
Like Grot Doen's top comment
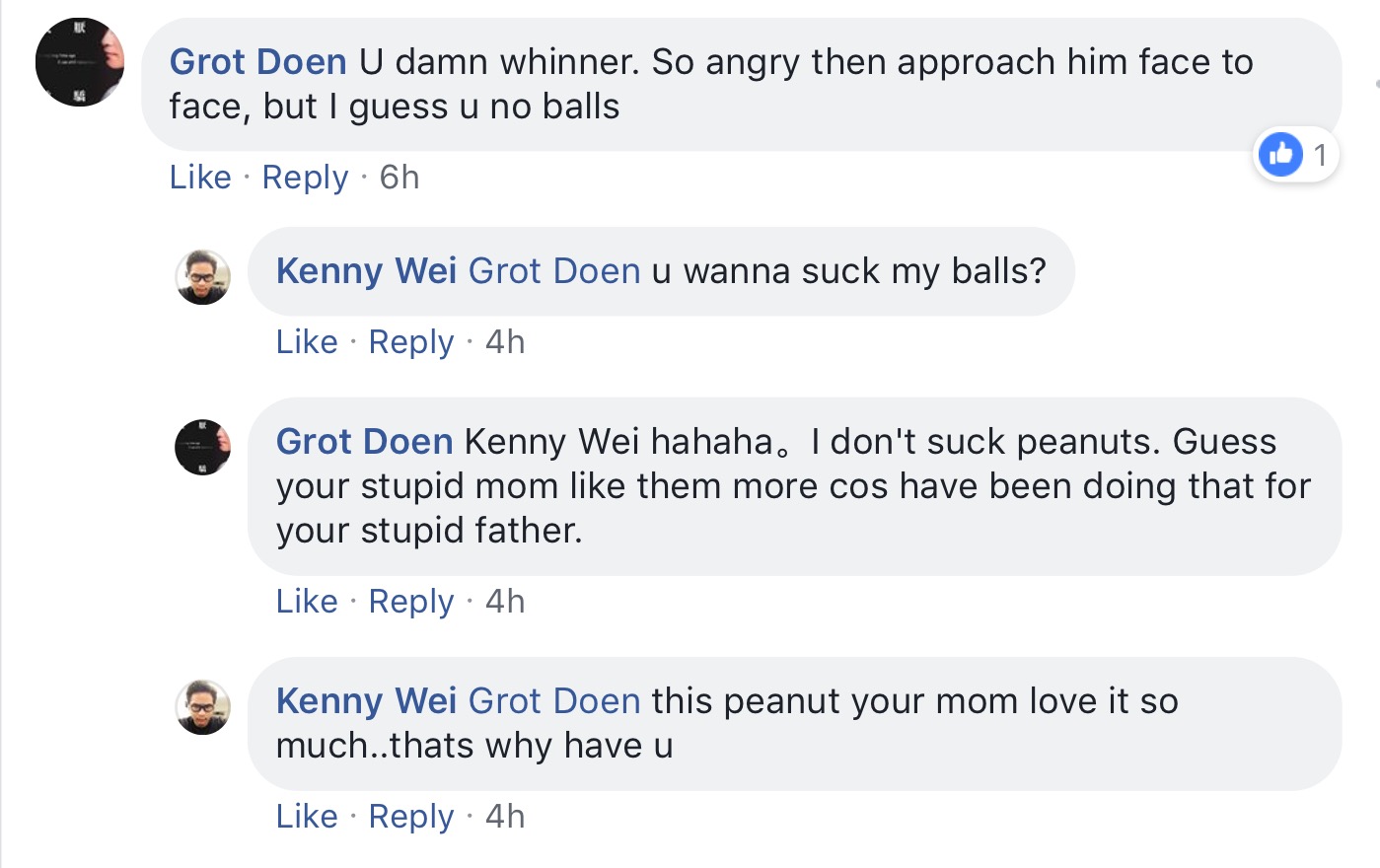point(200,178)
